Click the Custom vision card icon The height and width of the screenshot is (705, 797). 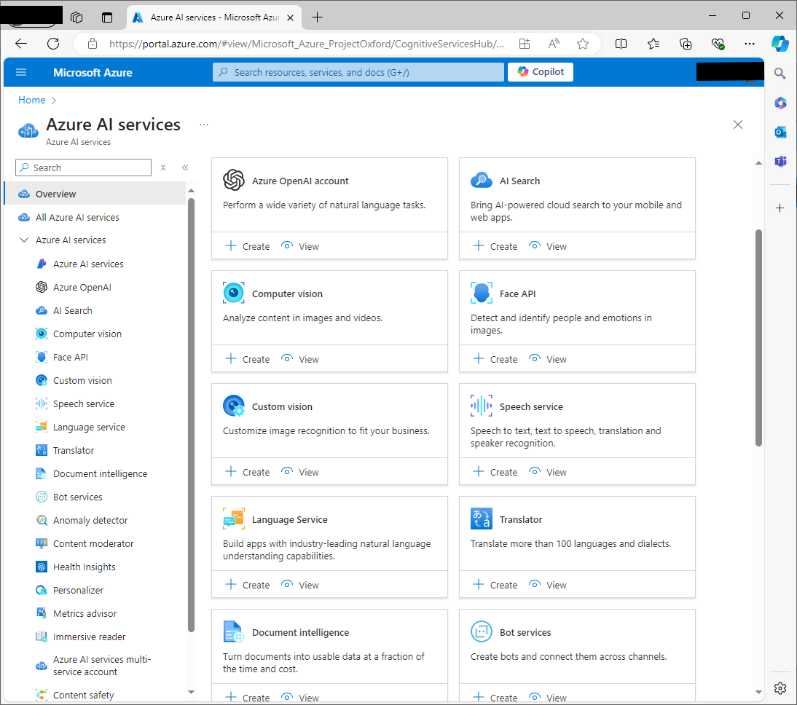(234, 406)
